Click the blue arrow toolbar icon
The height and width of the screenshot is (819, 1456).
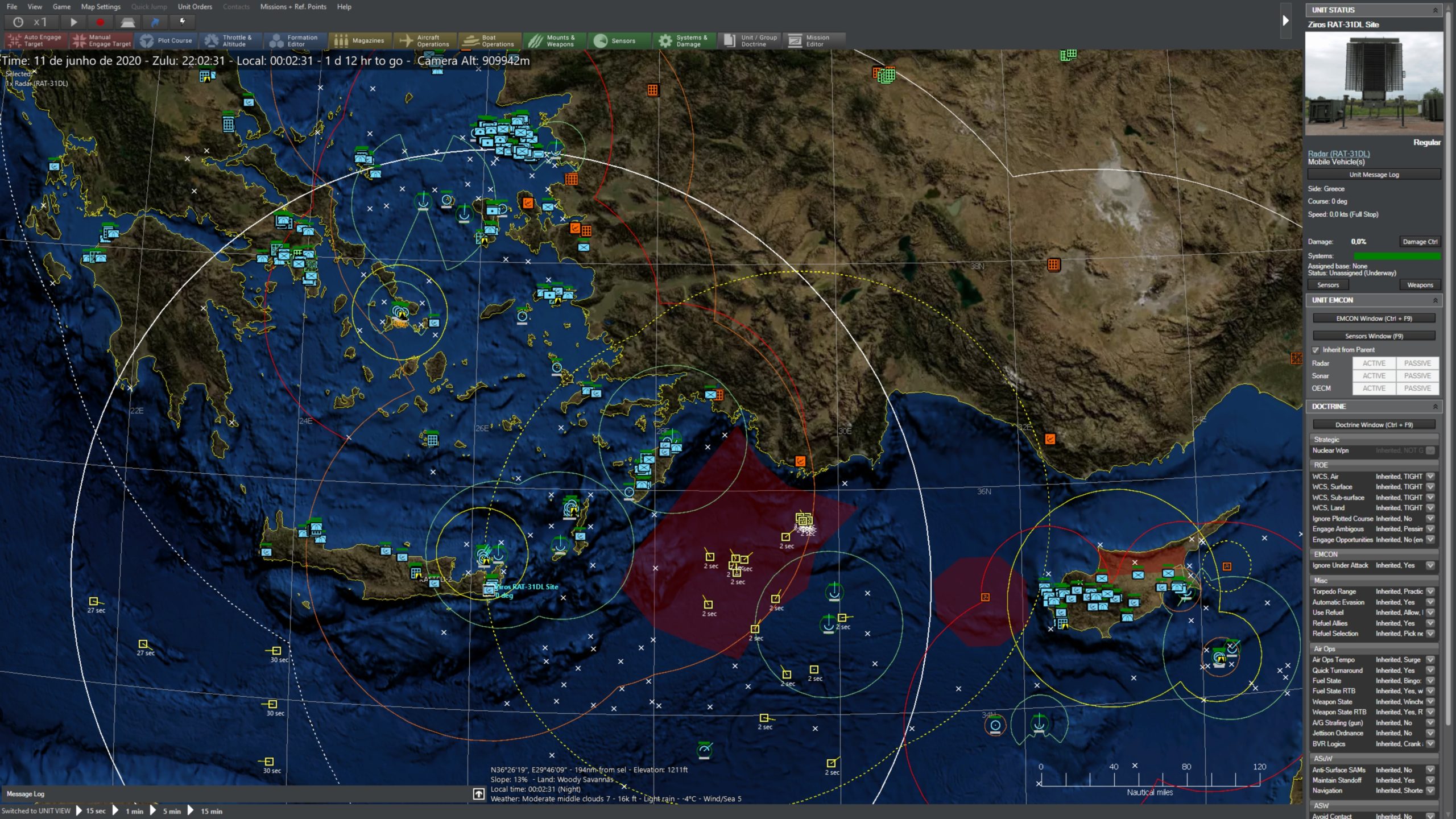click(x=155, y=22)
